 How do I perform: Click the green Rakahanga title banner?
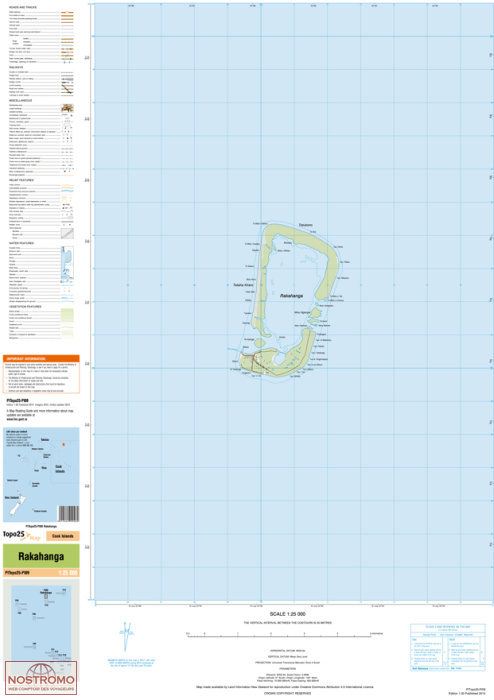tap(41, 556)
